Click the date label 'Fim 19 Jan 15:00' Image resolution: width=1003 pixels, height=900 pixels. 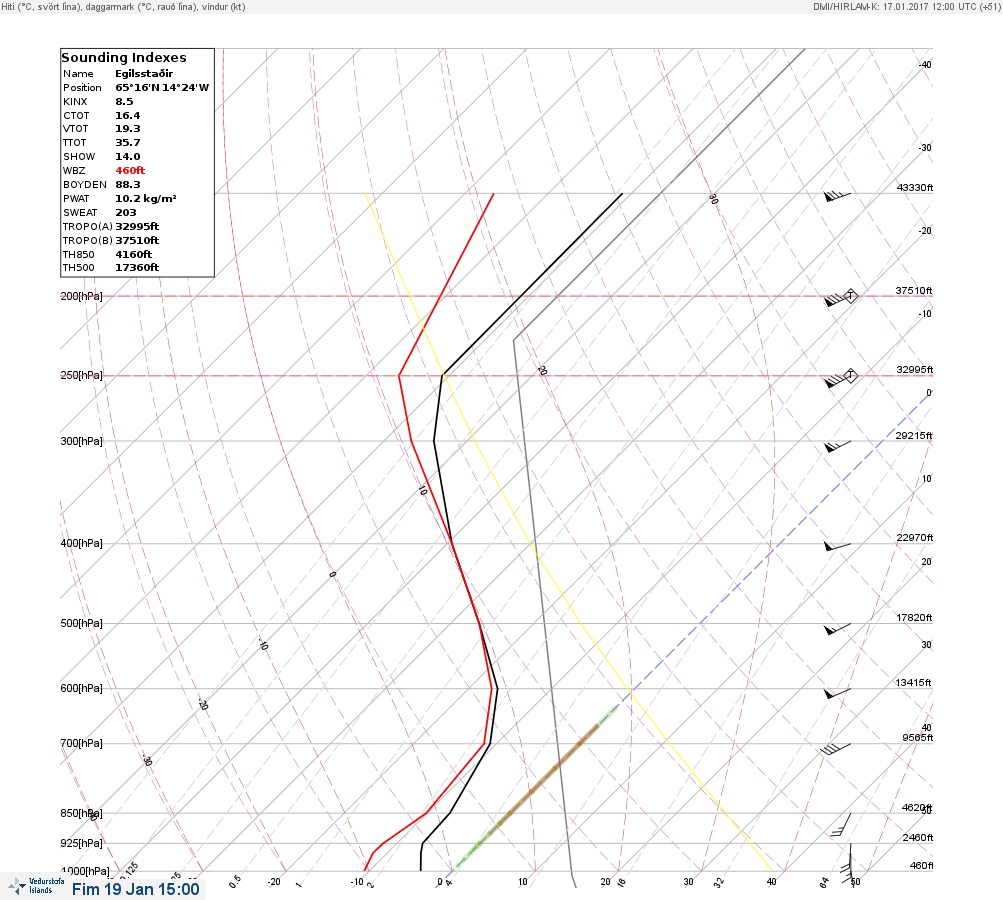coord(136,889)
